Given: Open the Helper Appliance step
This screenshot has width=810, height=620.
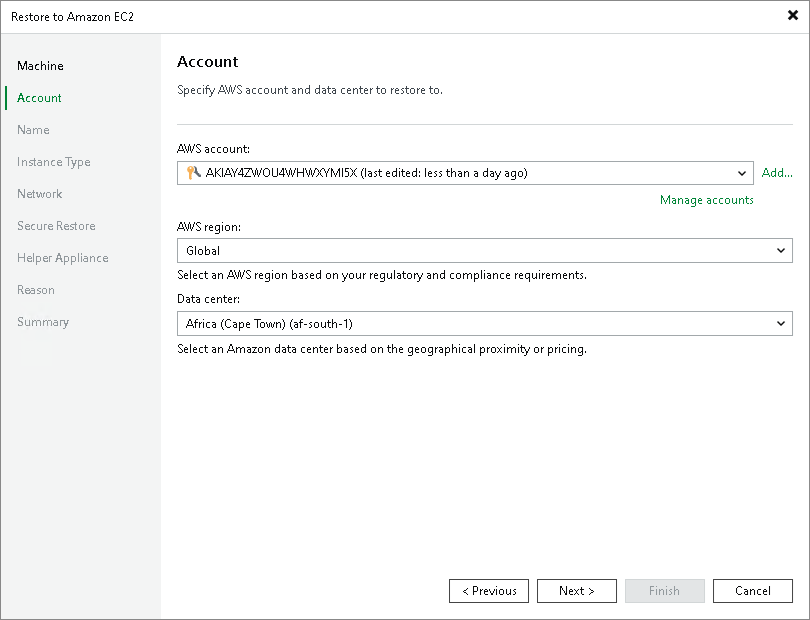Looking at the screenshot, I should pyautogui.click(x=62, y=257).
